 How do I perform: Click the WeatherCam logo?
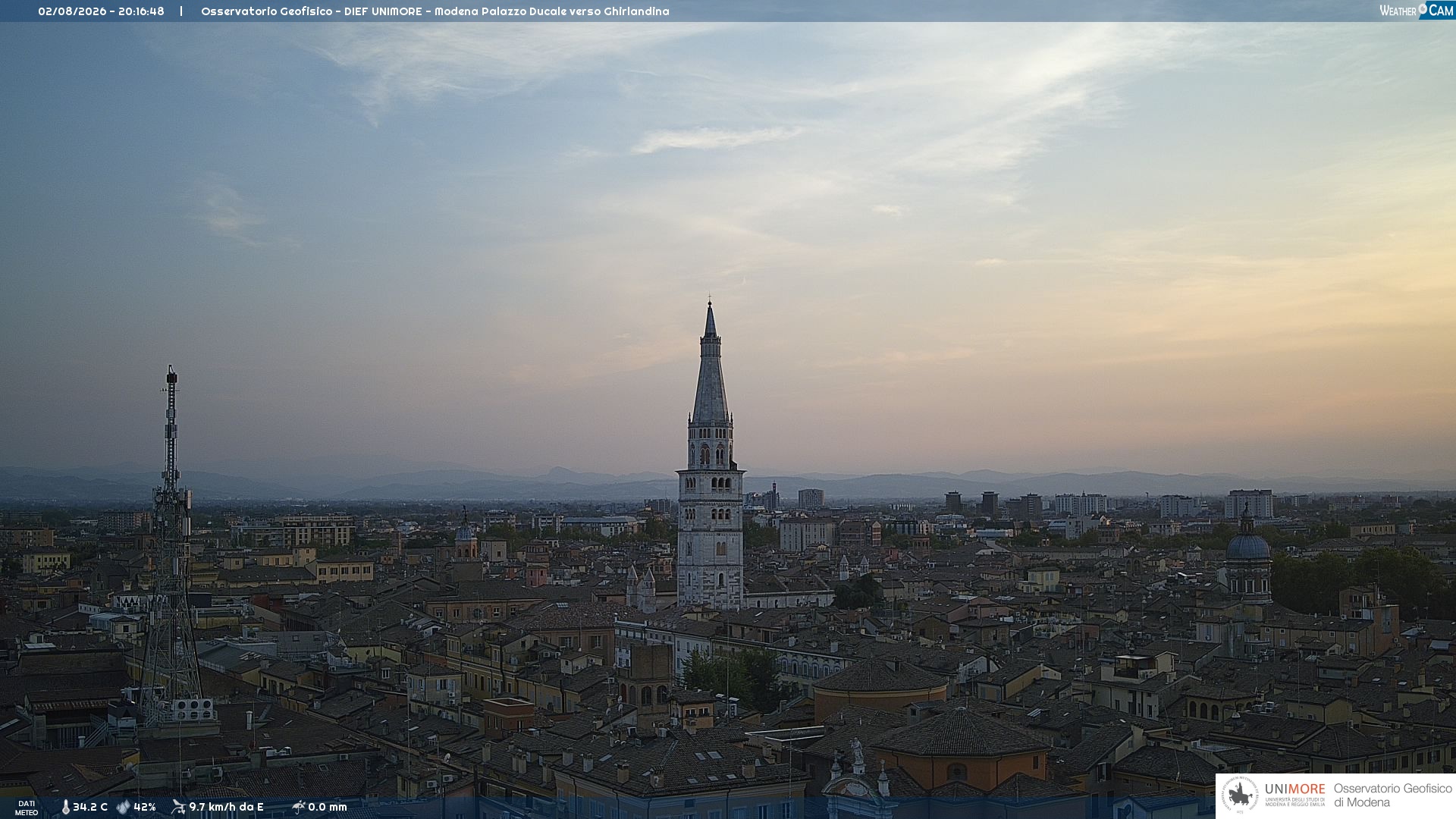tap(1417, 11)
